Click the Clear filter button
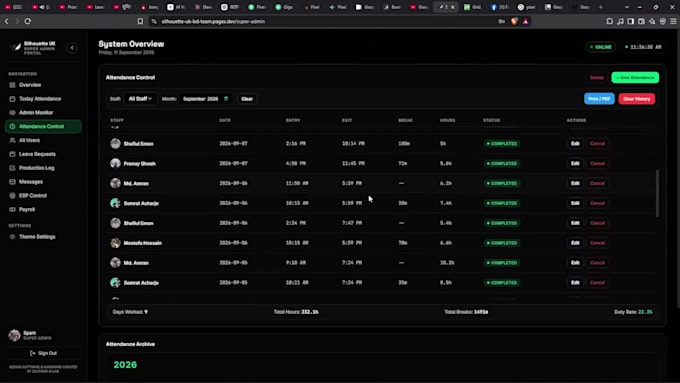Screen dimensions: 680x383 [x=247, y=99]
